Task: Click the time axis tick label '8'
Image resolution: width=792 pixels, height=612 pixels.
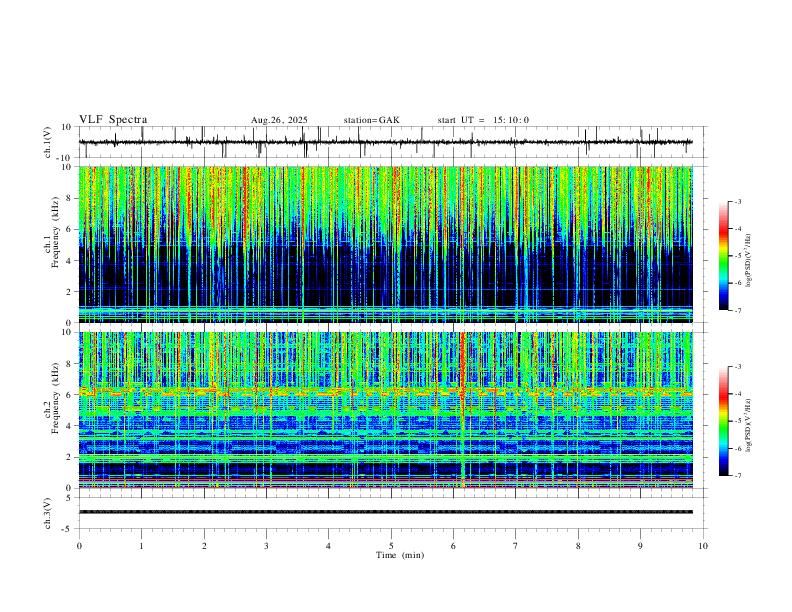Action: point(578,546)
